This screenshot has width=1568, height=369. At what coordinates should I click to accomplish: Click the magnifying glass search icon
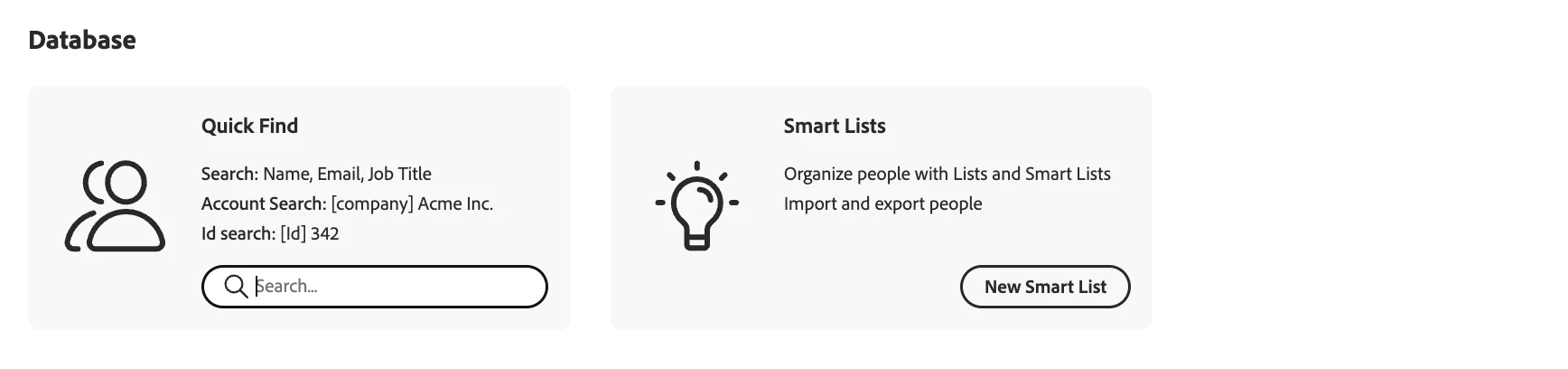point(236,287)
